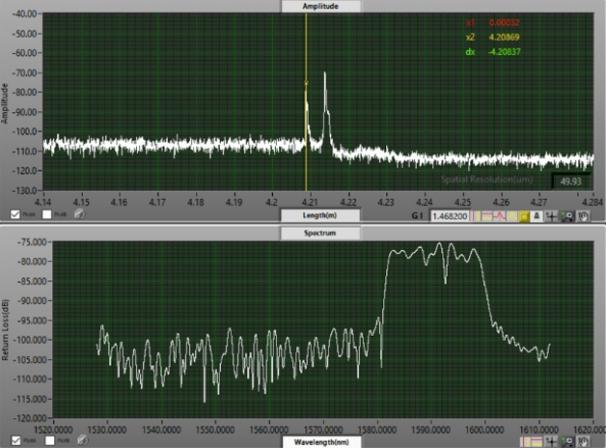606x448 pixels.
Task: Click the Wavelength(nm) axis label
Action: (x=304, y=439)
